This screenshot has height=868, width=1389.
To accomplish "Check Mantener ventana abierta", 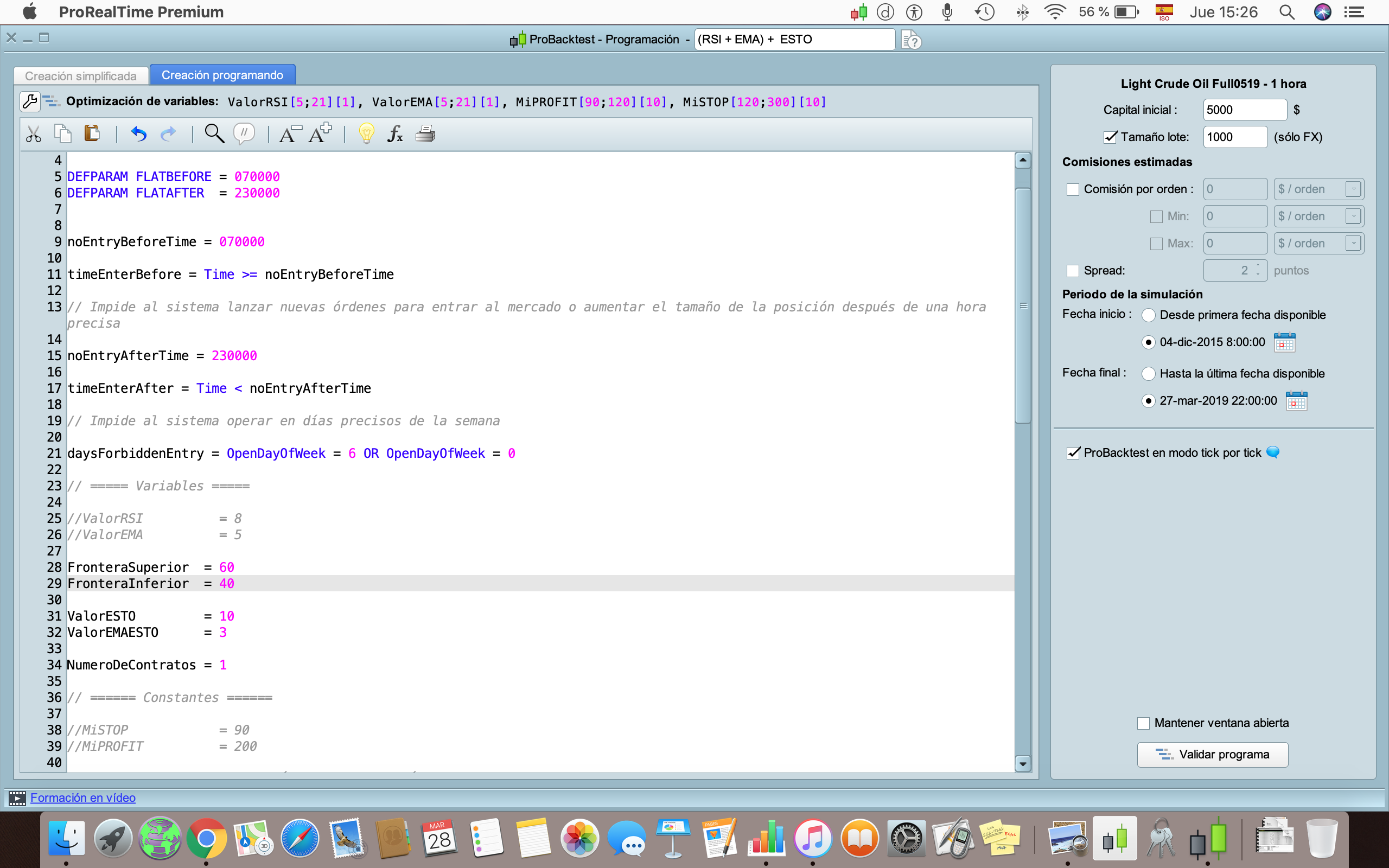I will coord(1143,723).
